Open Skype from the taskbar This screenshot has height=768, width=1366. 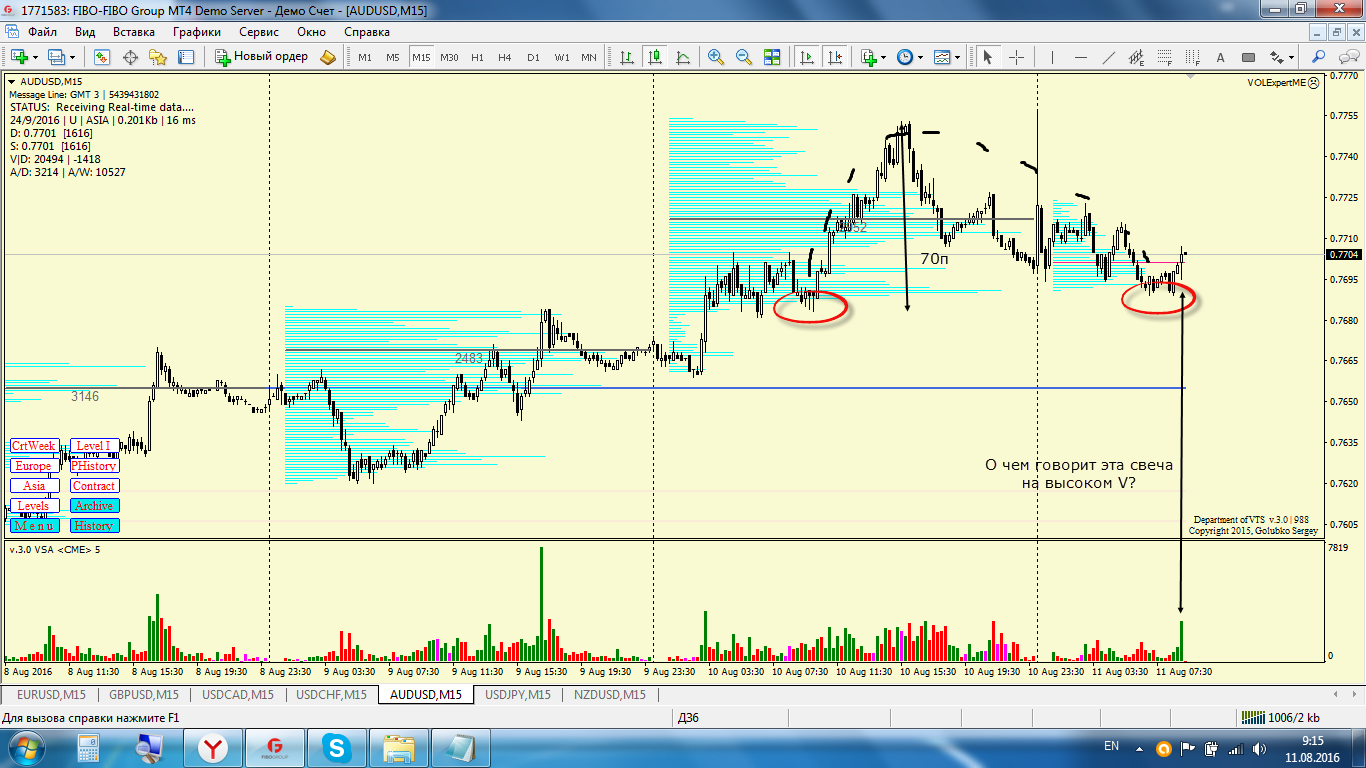point(337,747)
